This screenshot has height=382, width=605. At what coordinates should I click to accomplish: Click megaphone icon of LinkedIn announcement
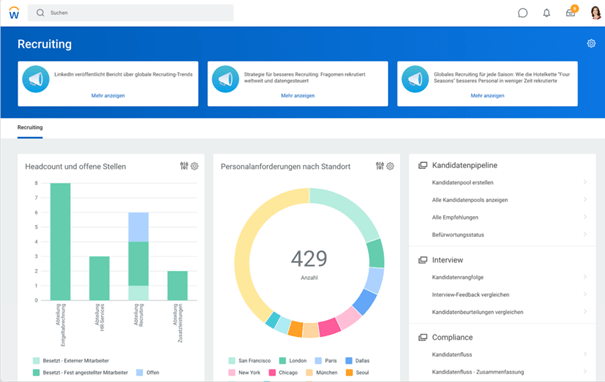[36, 79]
